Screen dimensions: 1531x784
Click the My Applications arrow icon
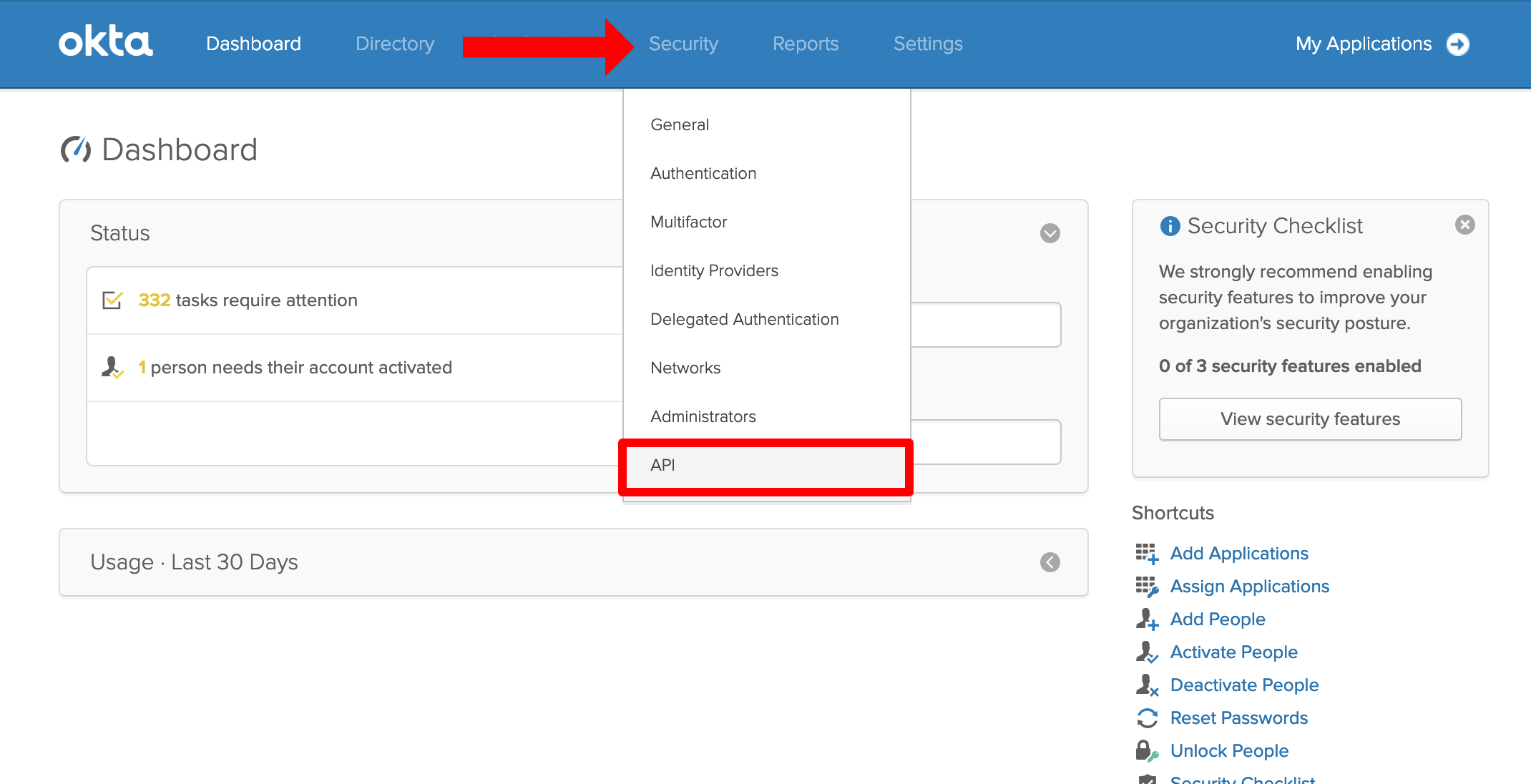point(1458,44)
